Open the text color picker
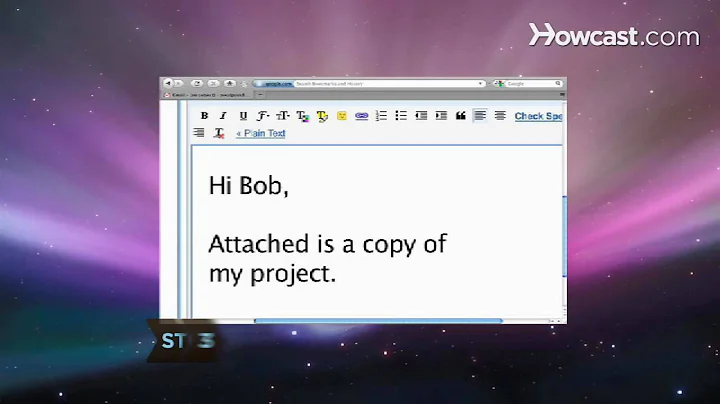720x404 pixels. pos(303,116)
